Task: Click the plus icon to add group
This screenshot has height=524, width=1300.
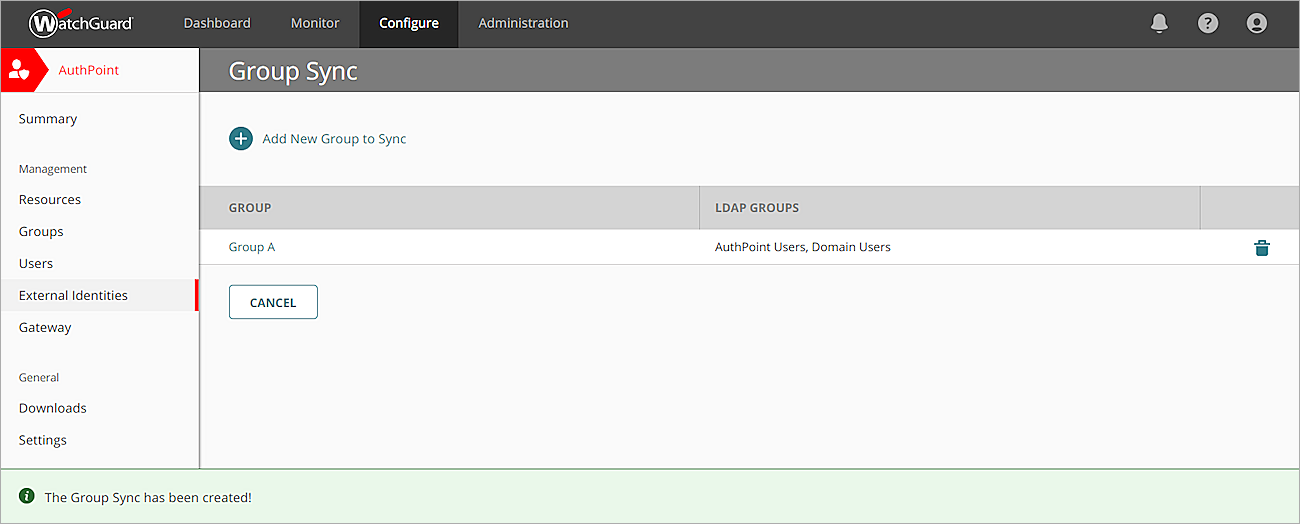Action: click(x=241, y=139)
